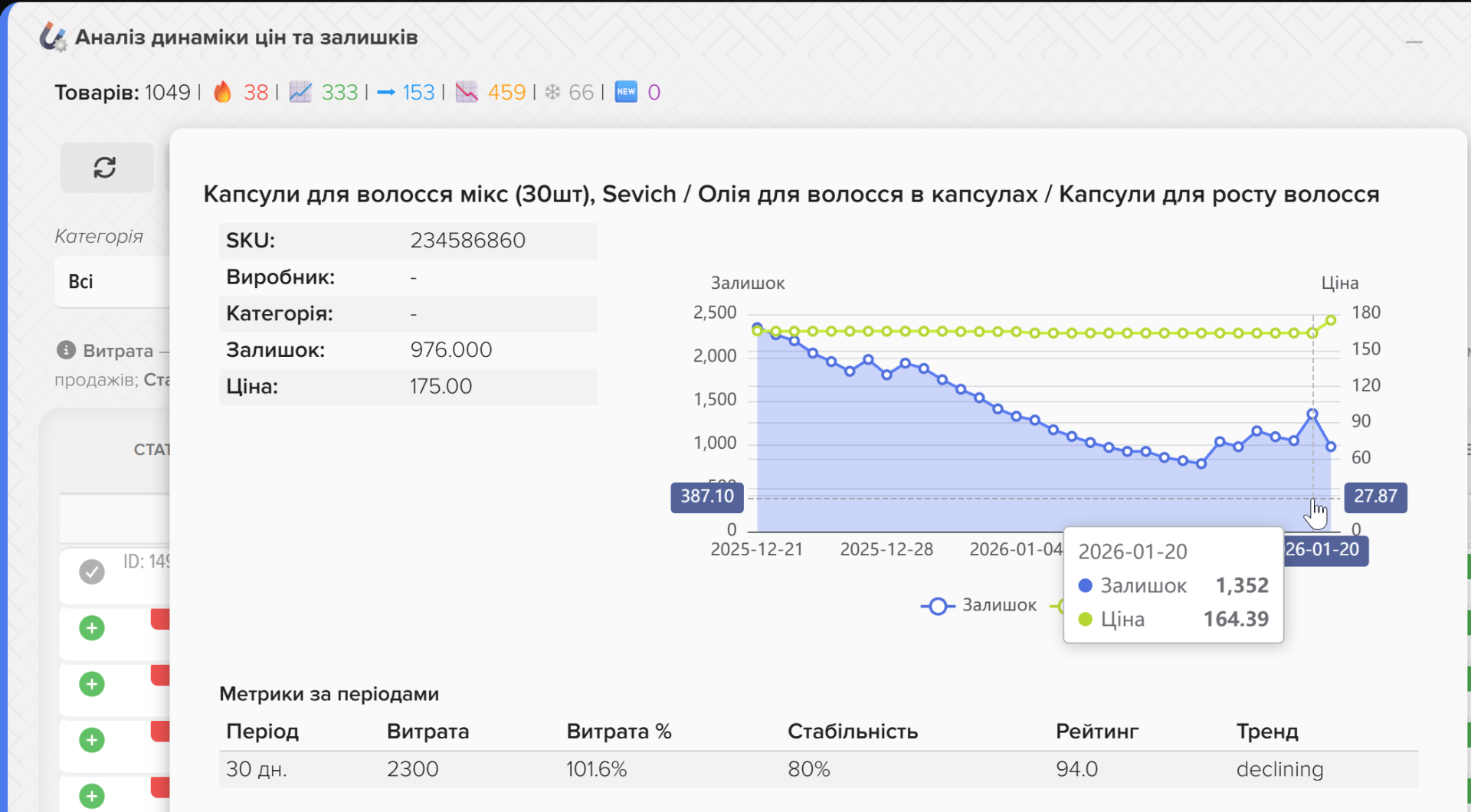Image resolution: width=1471 pixels, height=812 pixels.
Task: Click the first stock data point at 2025-12-21
Action: pos(757,328)
